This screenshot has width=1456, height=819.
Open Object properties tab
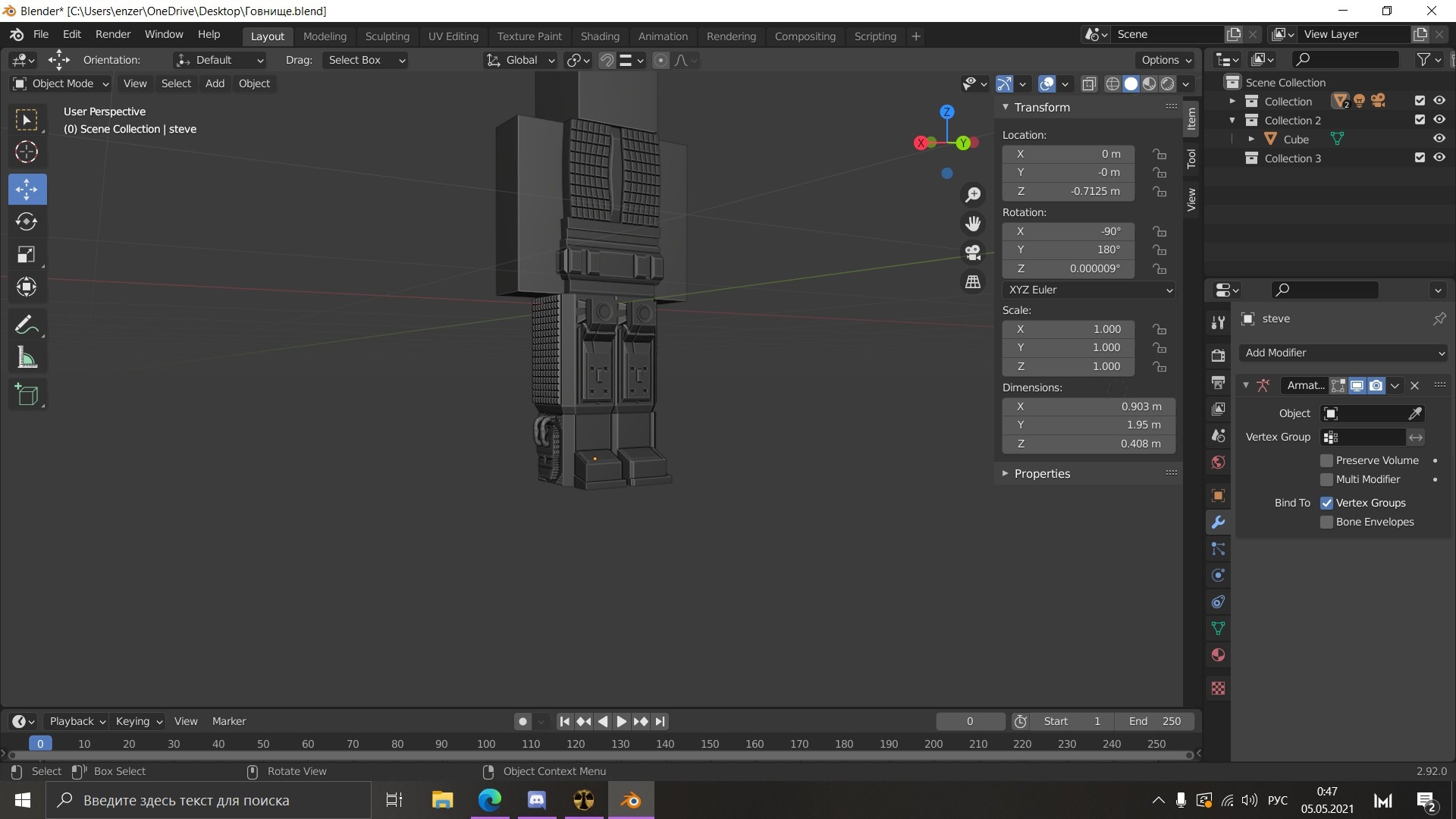(x=1218, y=495)
